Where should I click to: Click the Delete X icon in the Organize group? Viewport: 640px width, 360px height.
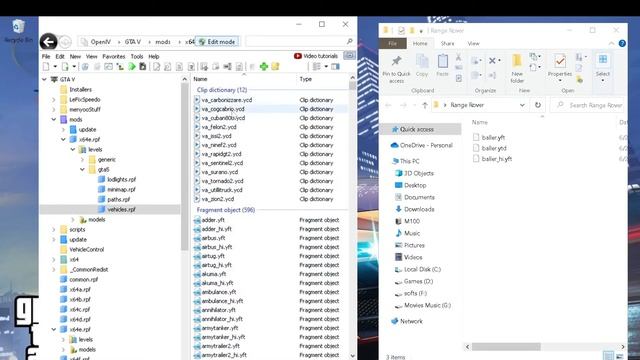492,61
